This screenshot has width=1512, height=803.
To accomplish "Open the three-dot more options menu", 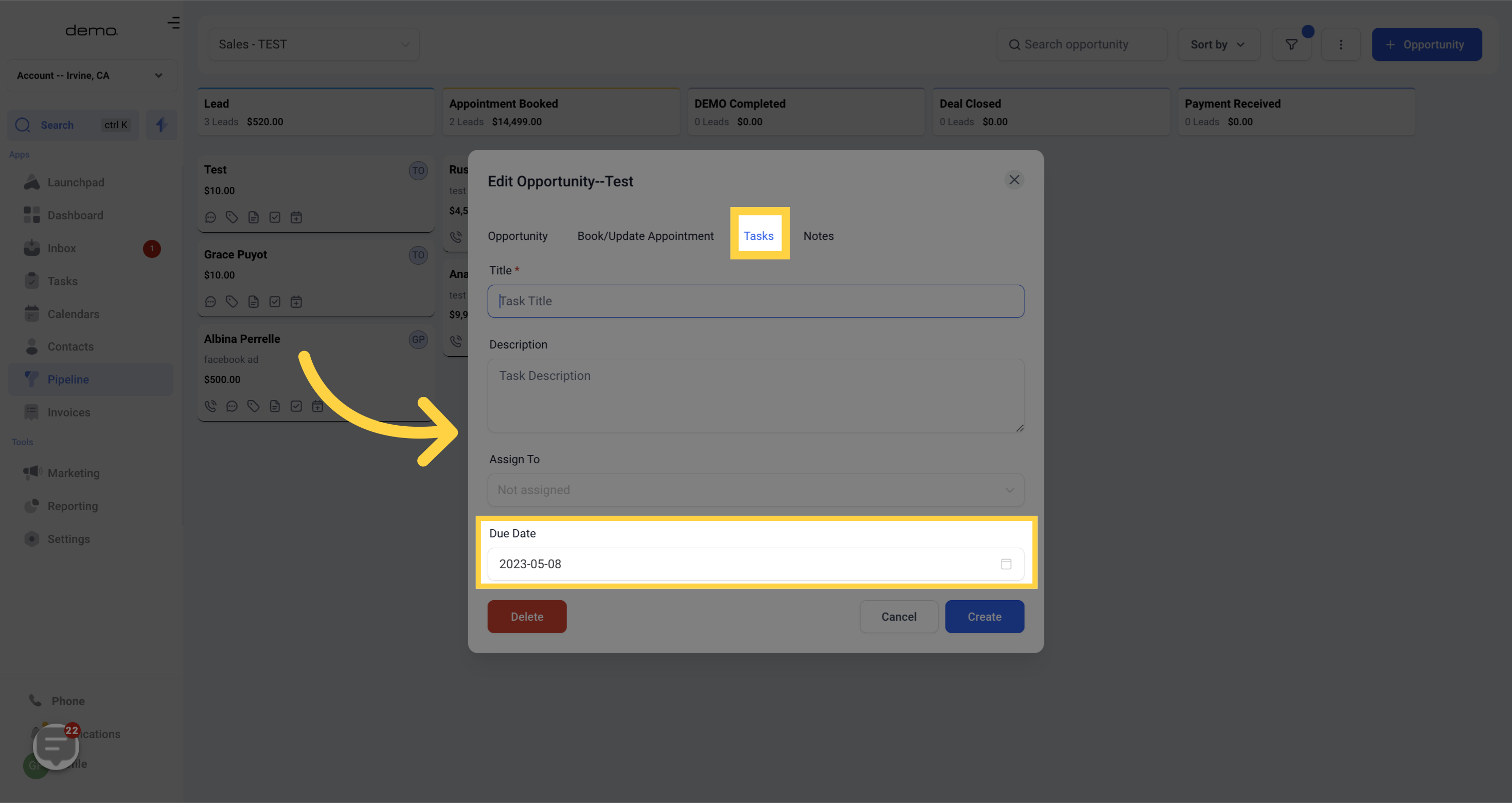I will coord(1341,45).
